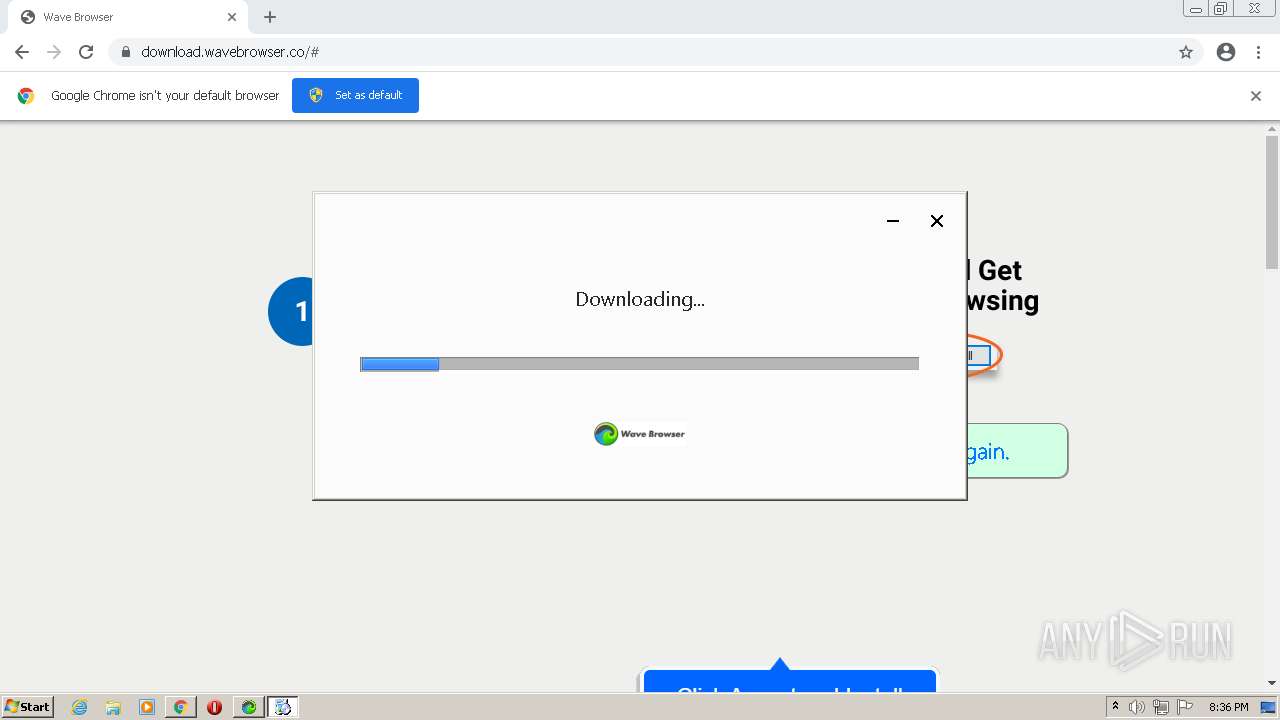Bookmark this page with the star icon
The height and width of the screenshot is (720, 1280).
coord(1186,52)
